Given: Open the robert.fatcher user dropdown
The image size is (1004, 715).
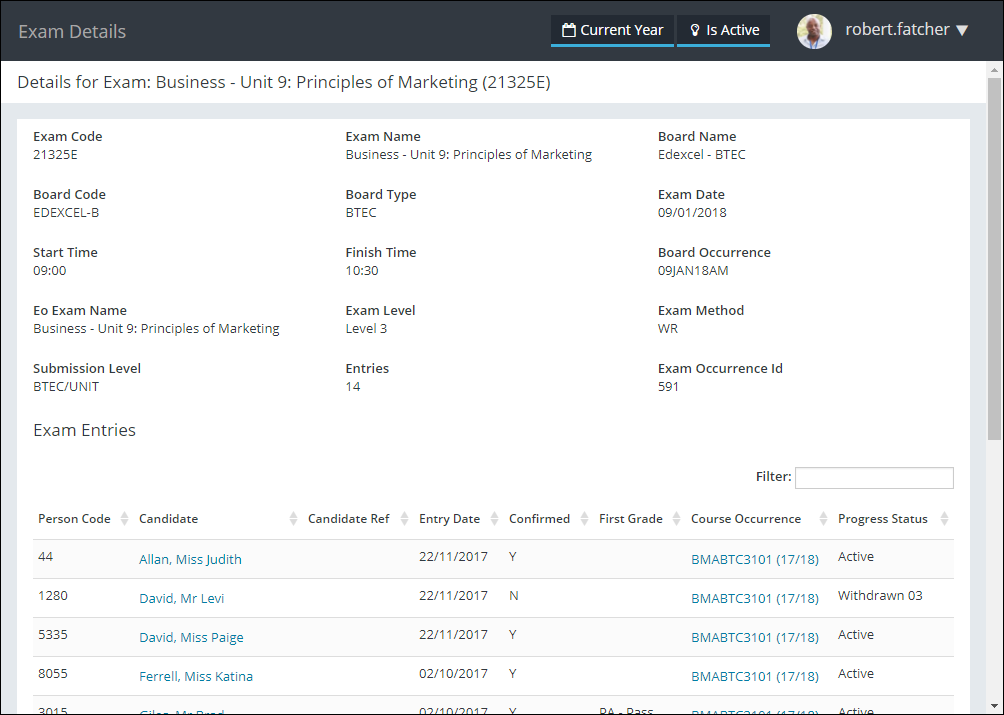Looking at the screenshot, I should coord(906,30).
